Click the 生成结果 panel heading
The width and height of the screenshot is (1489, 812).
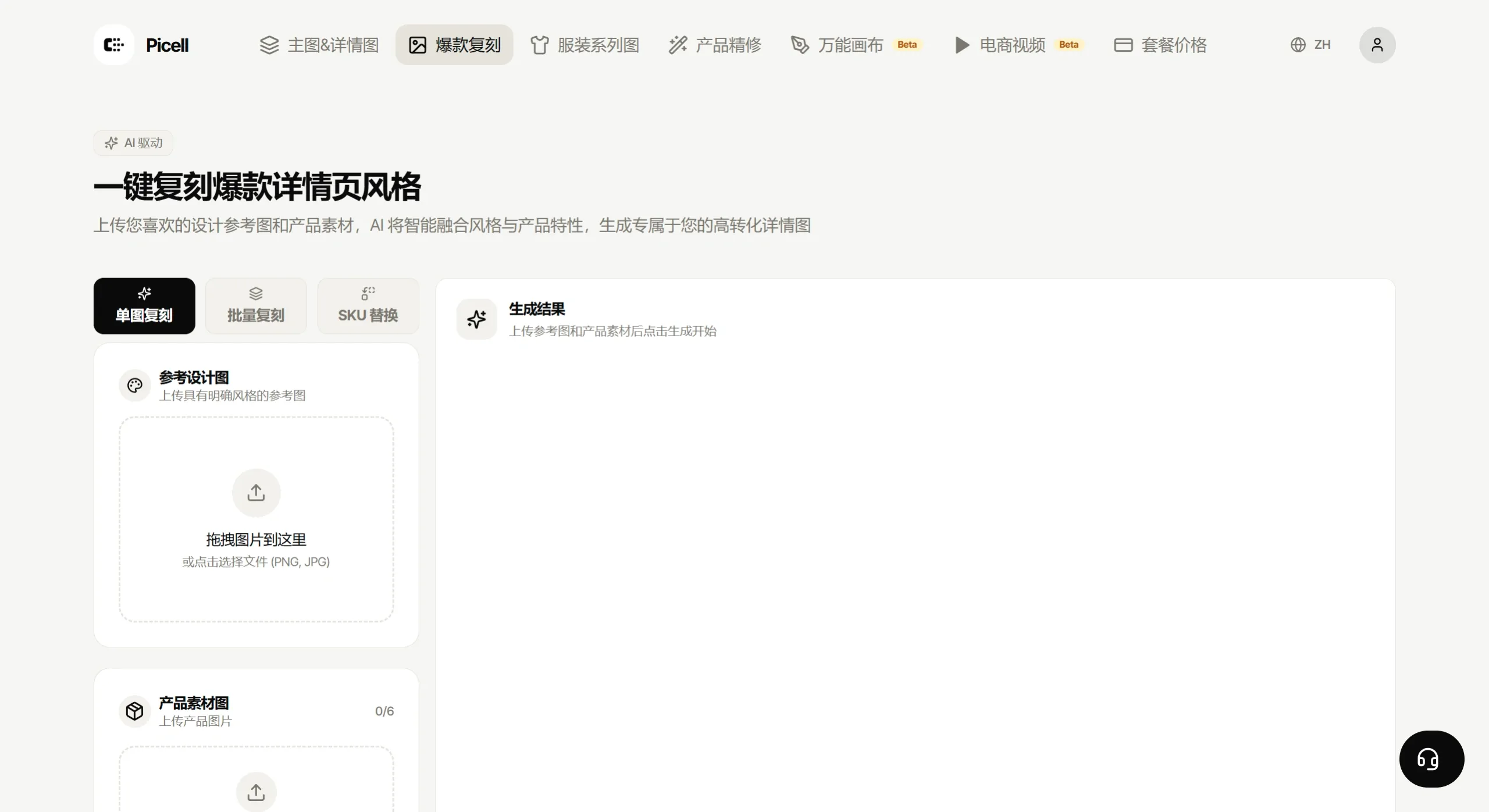[537, 309]
